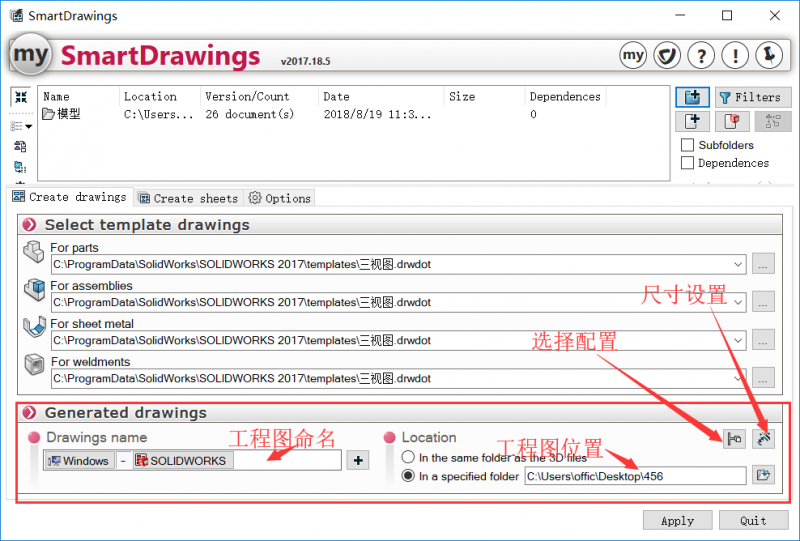Expand the For assemblies template dropdown

738,302
